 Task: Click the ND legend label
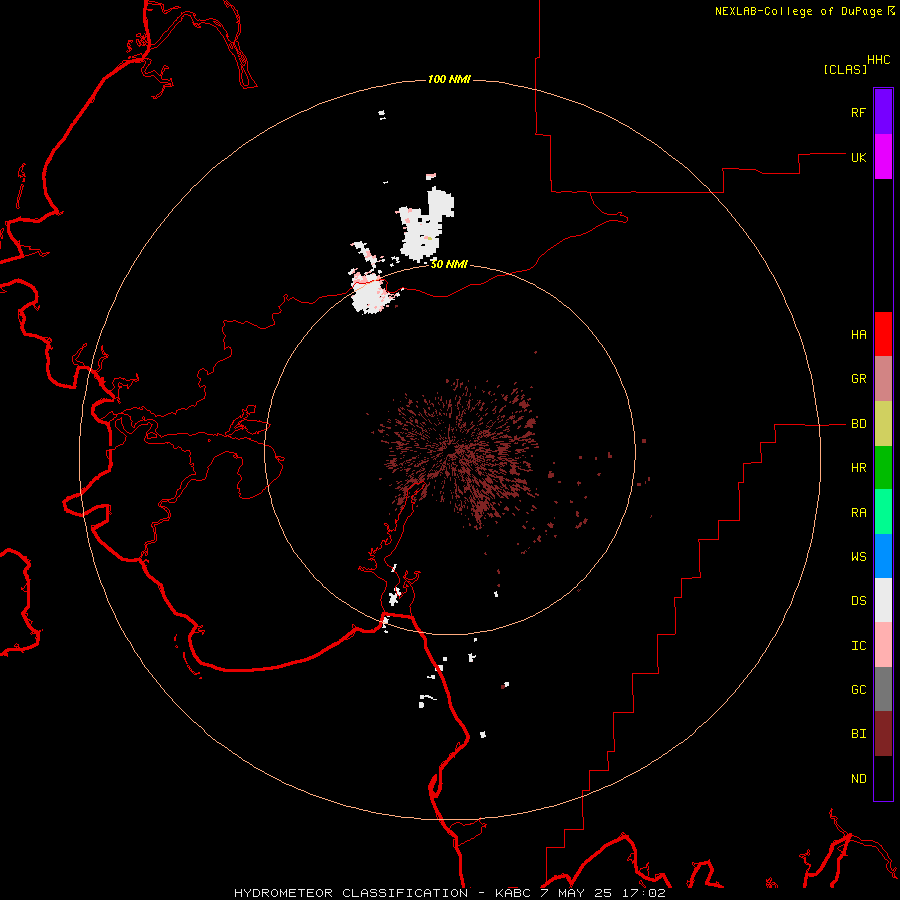click(858, 779)
